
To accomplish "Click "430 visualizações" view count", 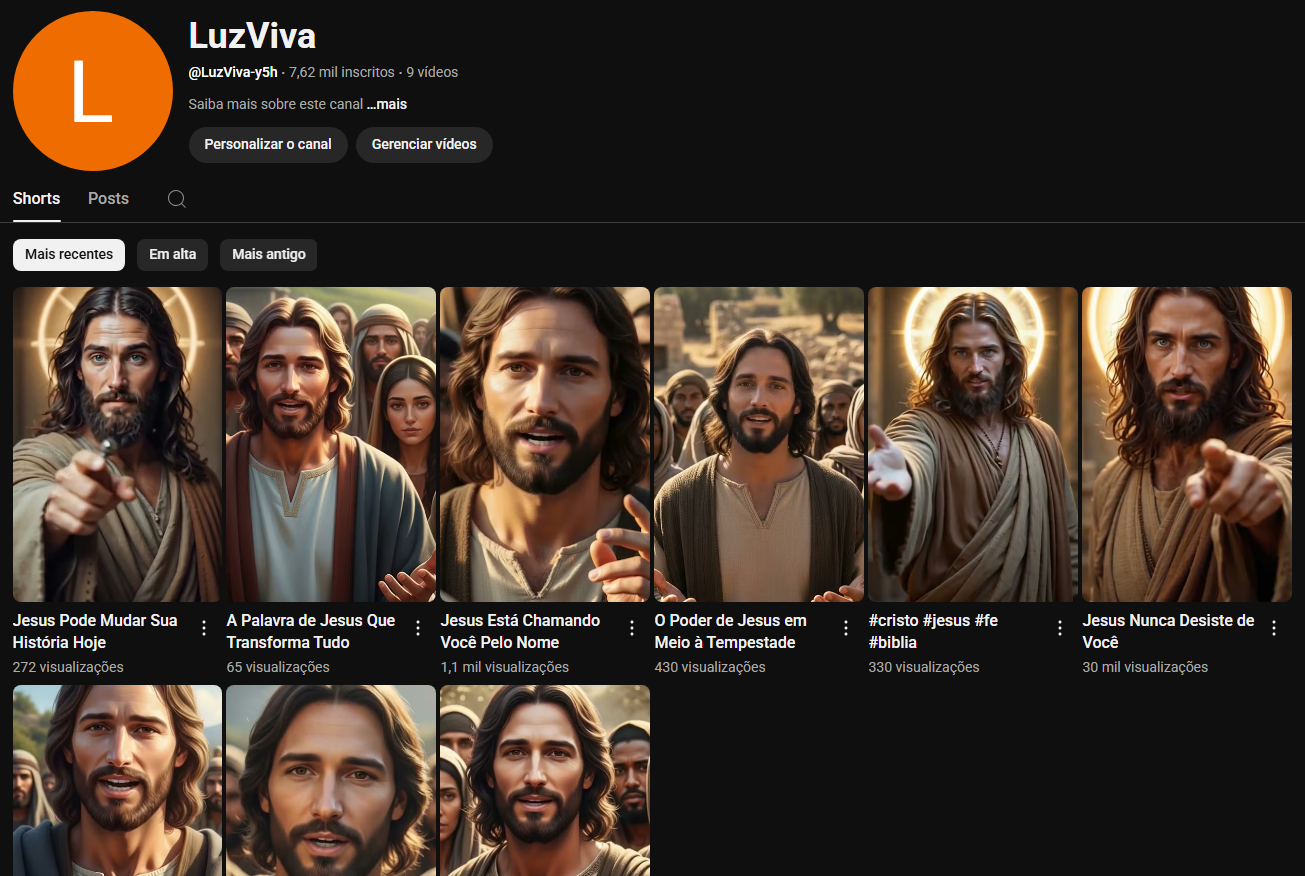I will click(x=710, y=667).
